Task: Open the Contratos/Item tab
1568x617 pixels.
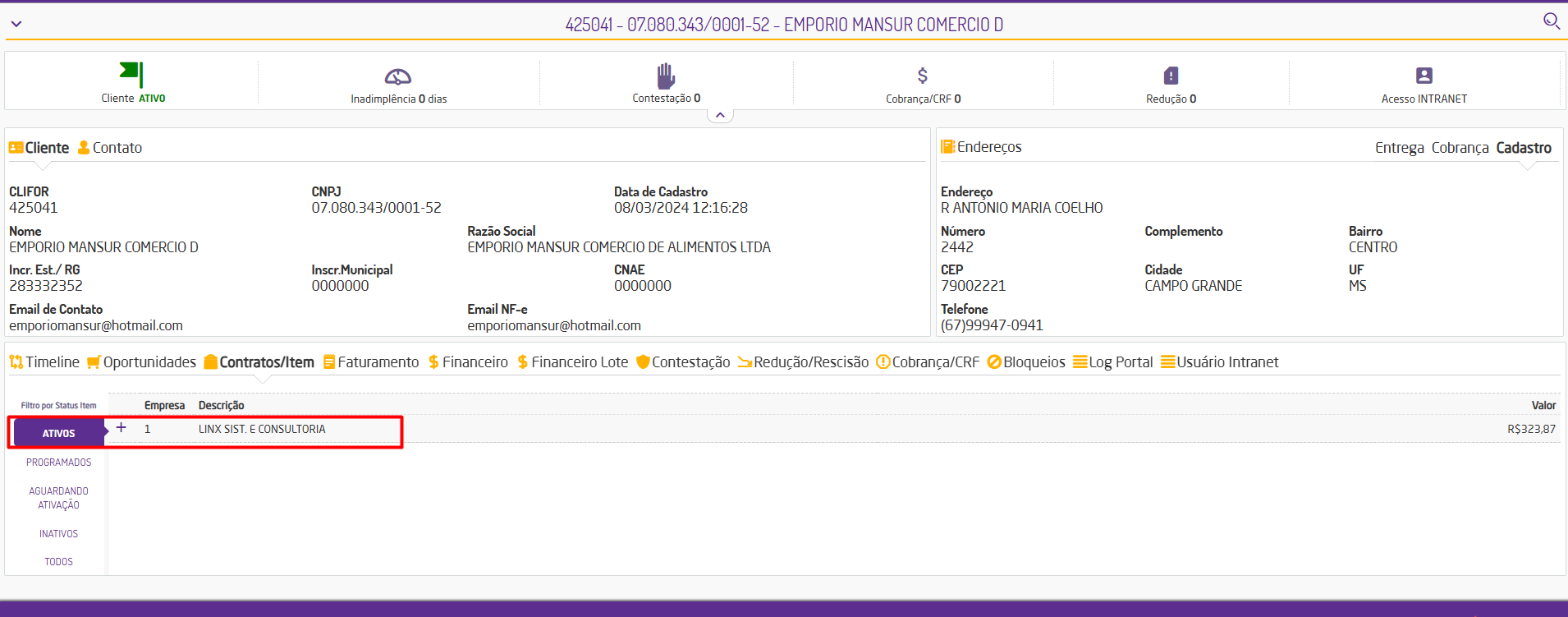Action: (259, 362)
